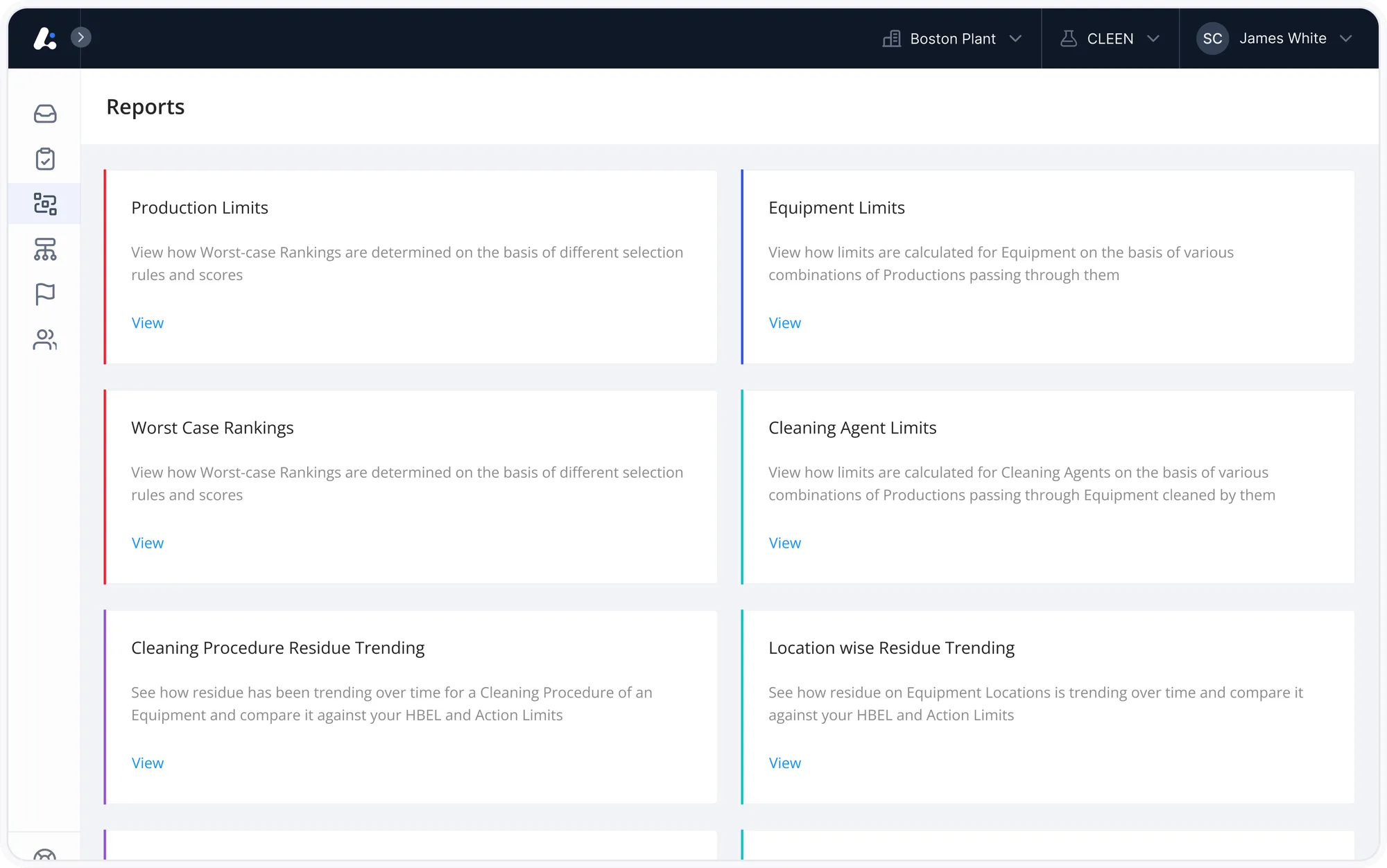The width and height of the screenshot is (1387, 868).
Task: View the Equipment Limits report
Action: (784, 323)
